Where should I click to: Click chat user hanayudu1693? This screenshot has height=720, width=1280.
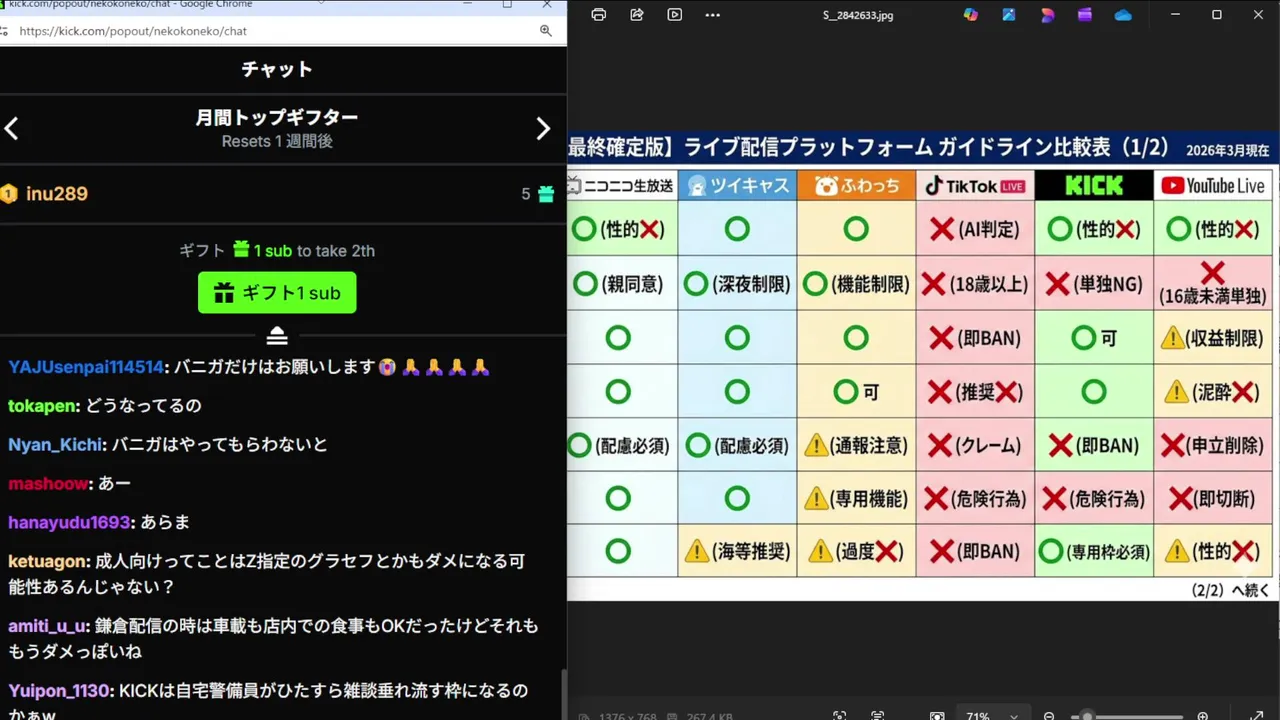pyautogui.click(x=69, y=523)
